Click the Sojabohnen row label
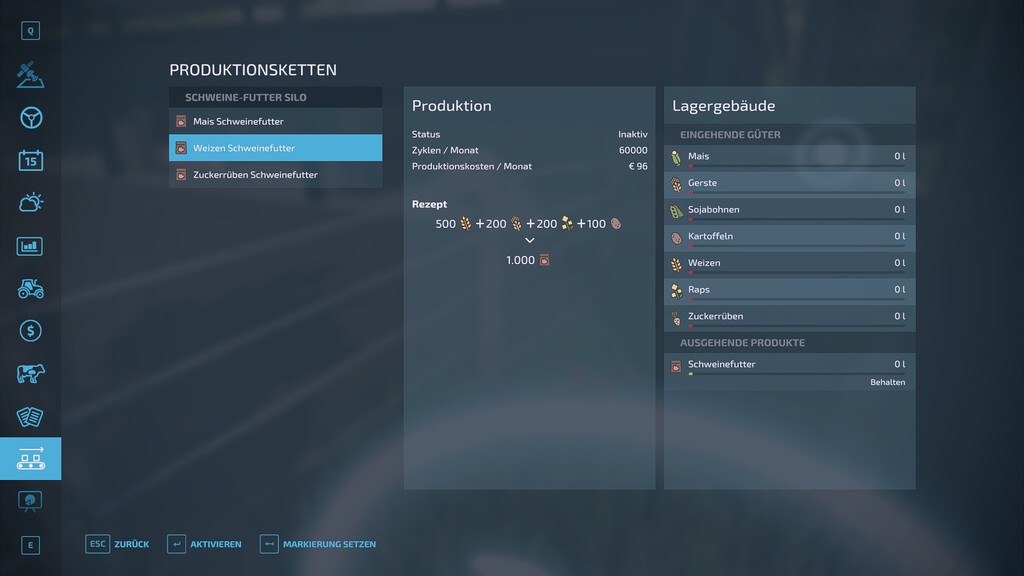The height and width of the screenshot is (576, 1024). click(714, 210)
